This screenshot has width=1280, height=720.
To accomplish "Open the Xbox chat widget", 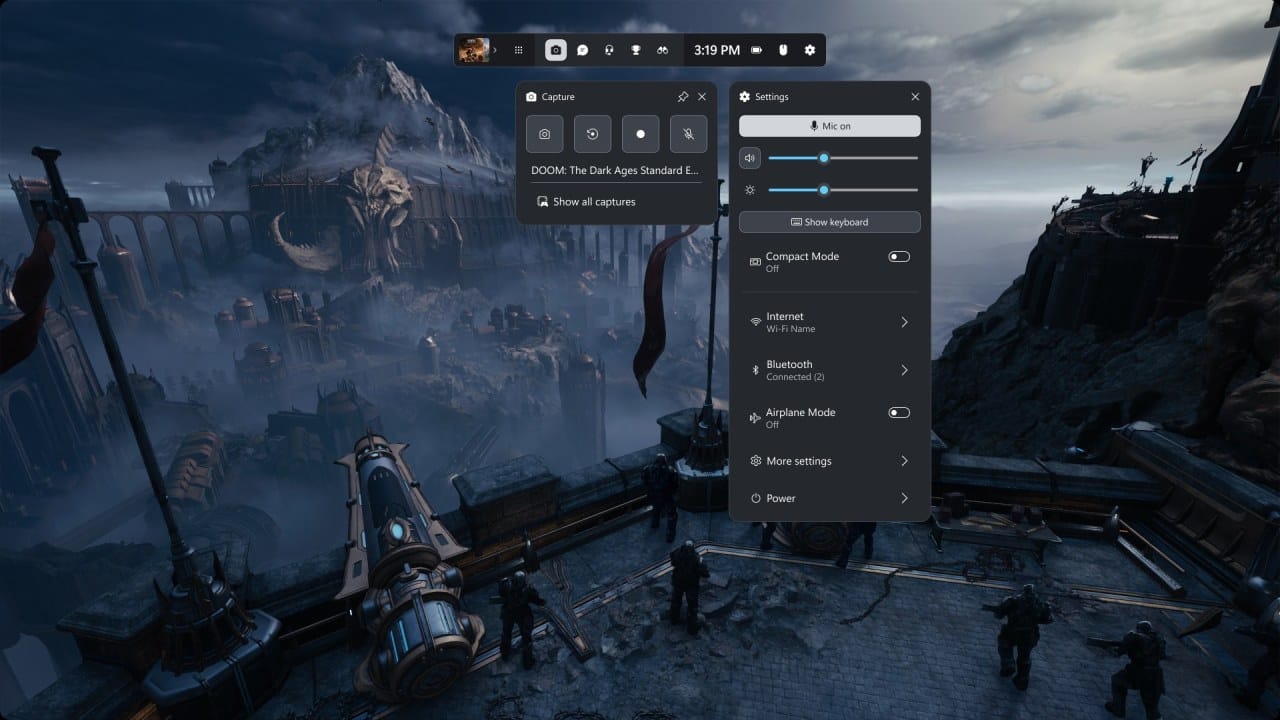I will click(x=583, y=49).
